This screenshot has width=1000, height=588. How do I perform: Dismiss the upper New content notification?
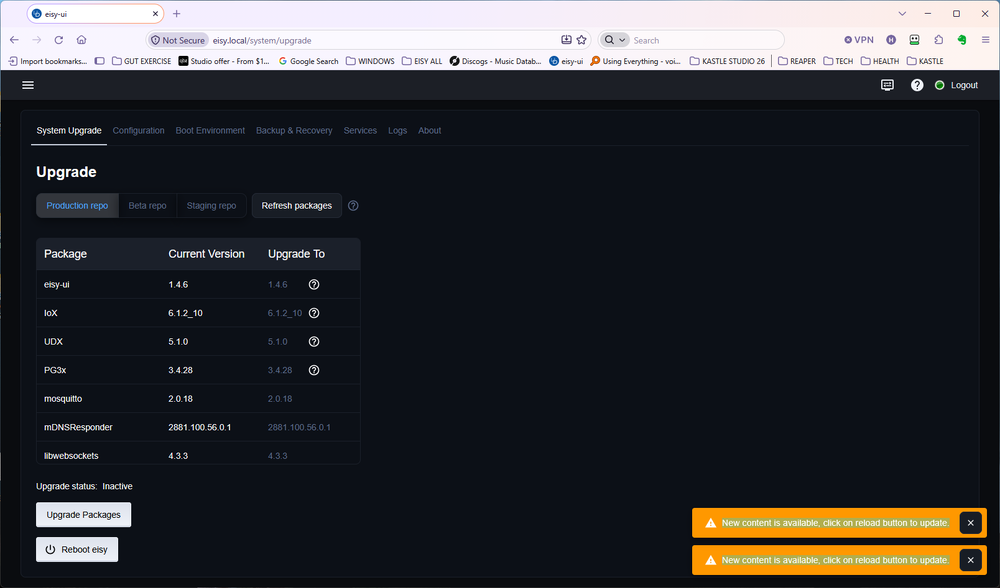(970, 523)
